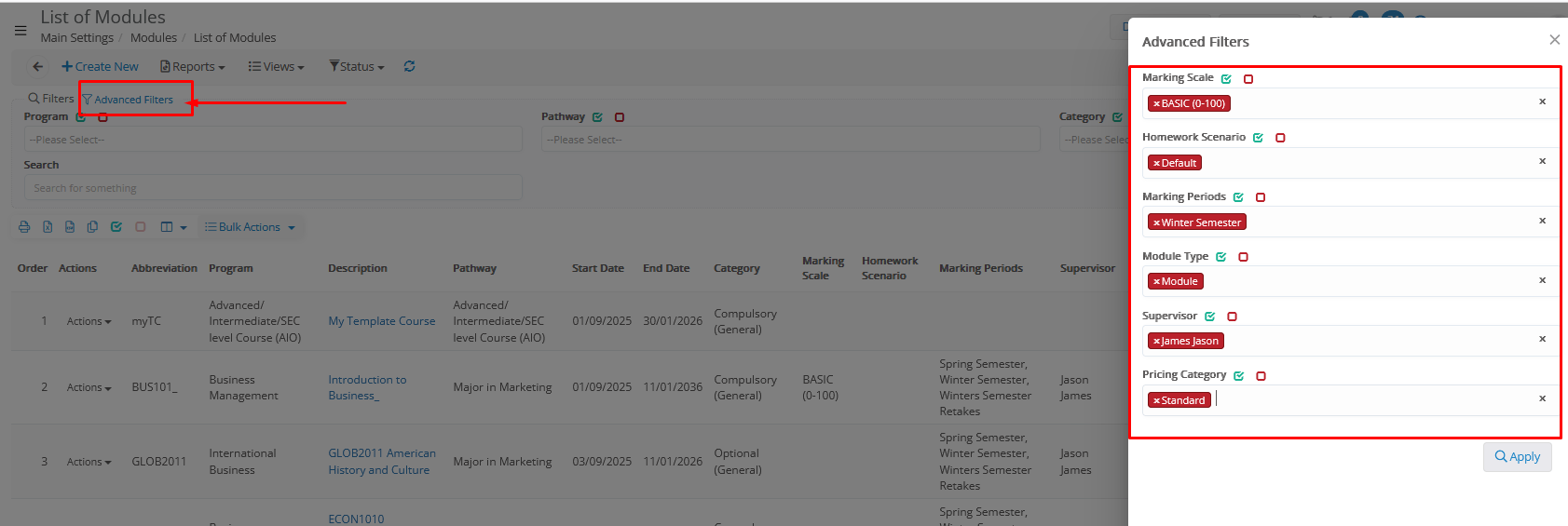The width and height of the screenshot is (1568, 526).
Task: Expand the Reports dropdown
Action: 193,66
